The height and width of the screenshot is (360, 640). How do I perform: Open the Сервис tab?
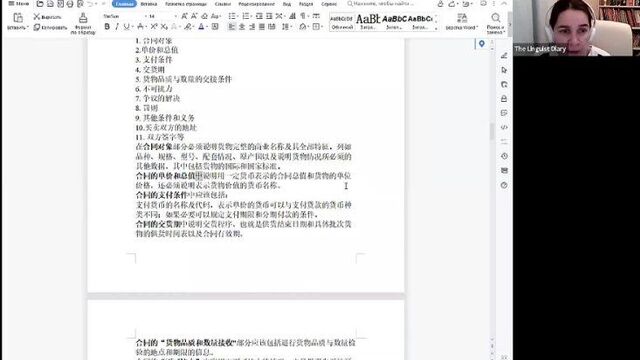(329, 4)
